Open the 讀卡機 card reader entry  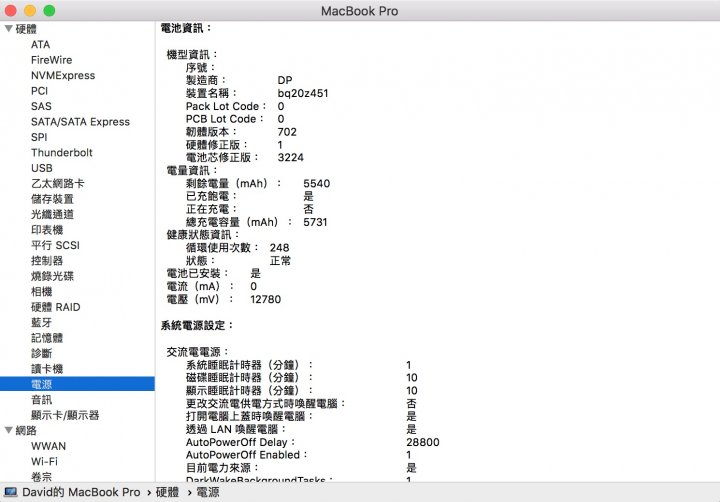click(47, 369)
